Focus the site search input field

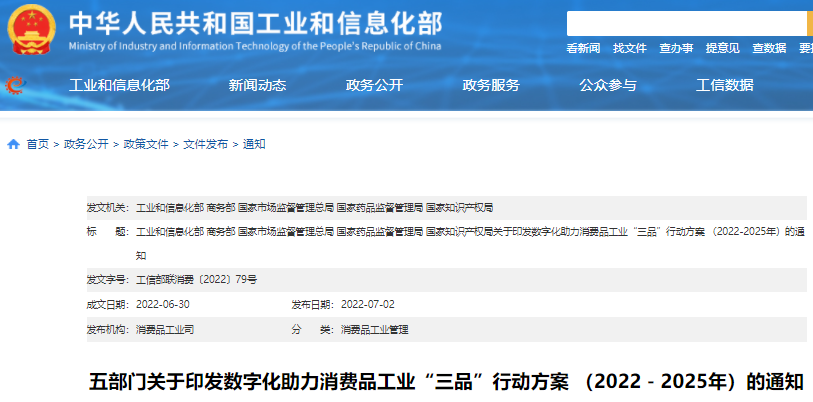pyautogui.click(x=686, y=23)
